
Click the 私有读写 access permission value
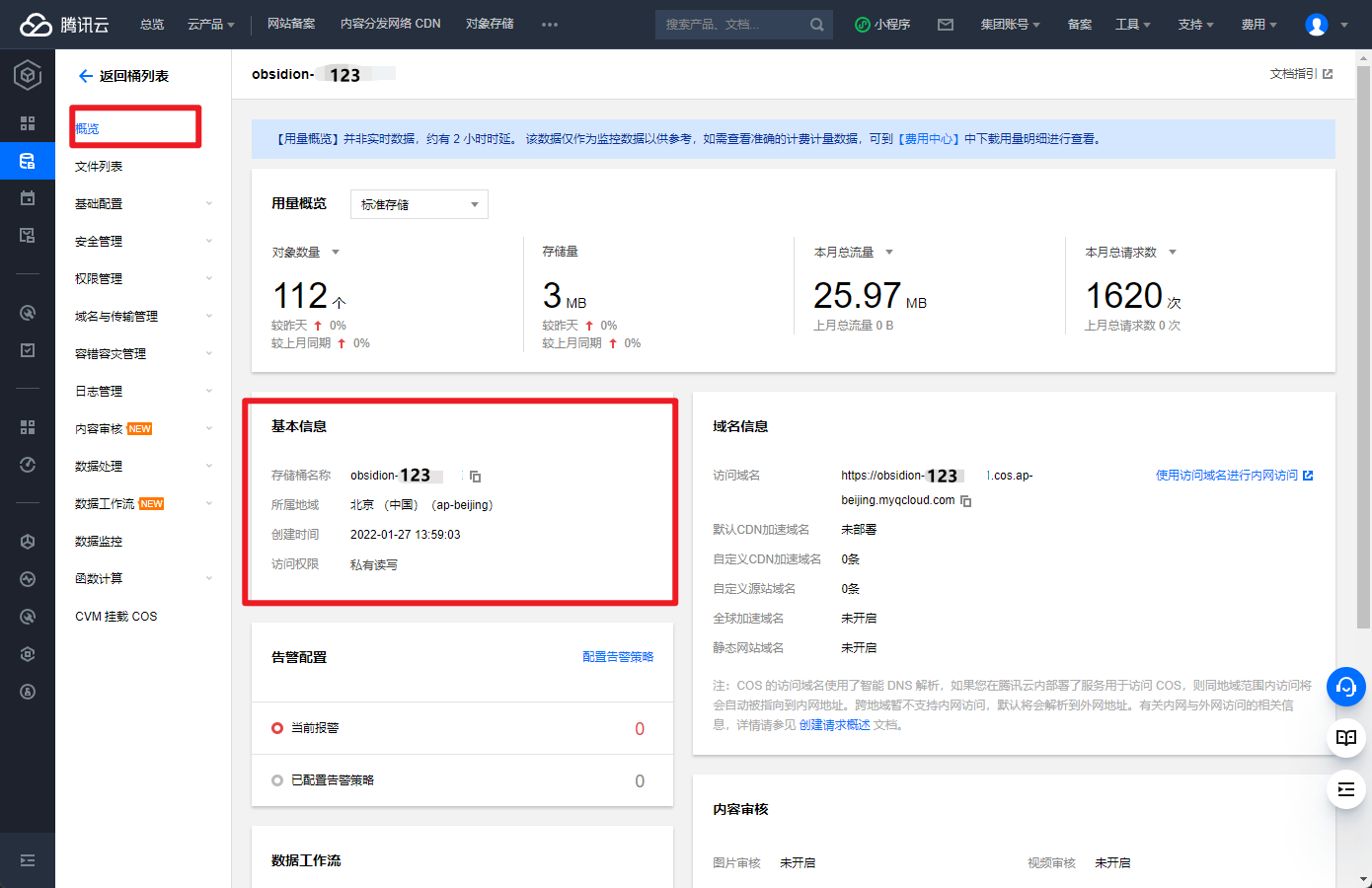374,565
